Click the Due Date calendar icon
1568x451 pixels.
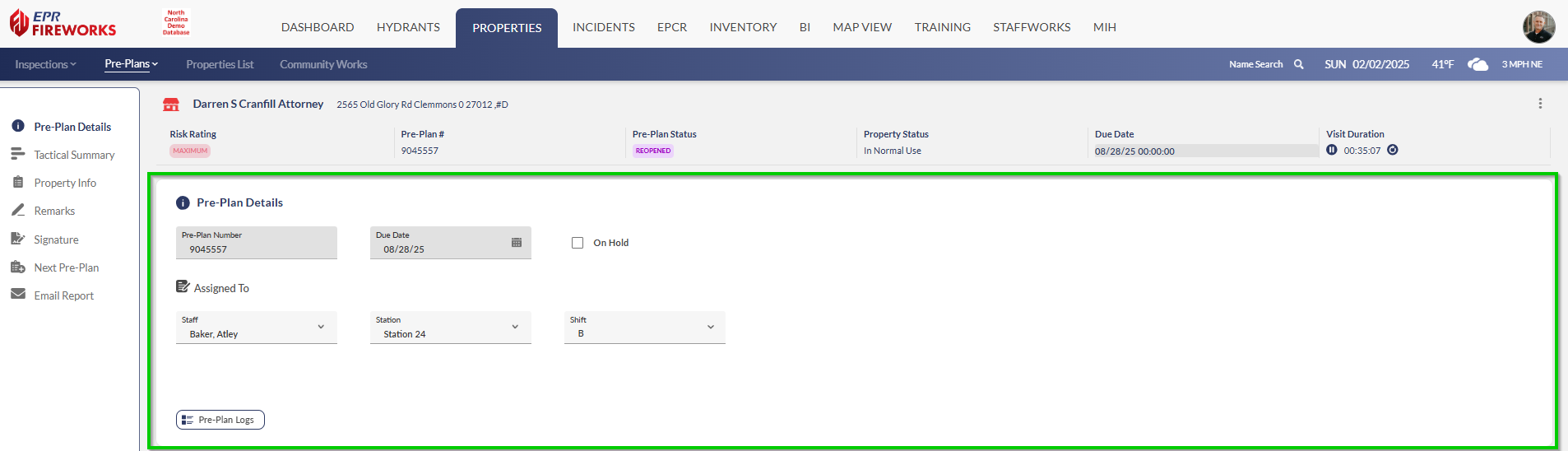pos(516,243)
